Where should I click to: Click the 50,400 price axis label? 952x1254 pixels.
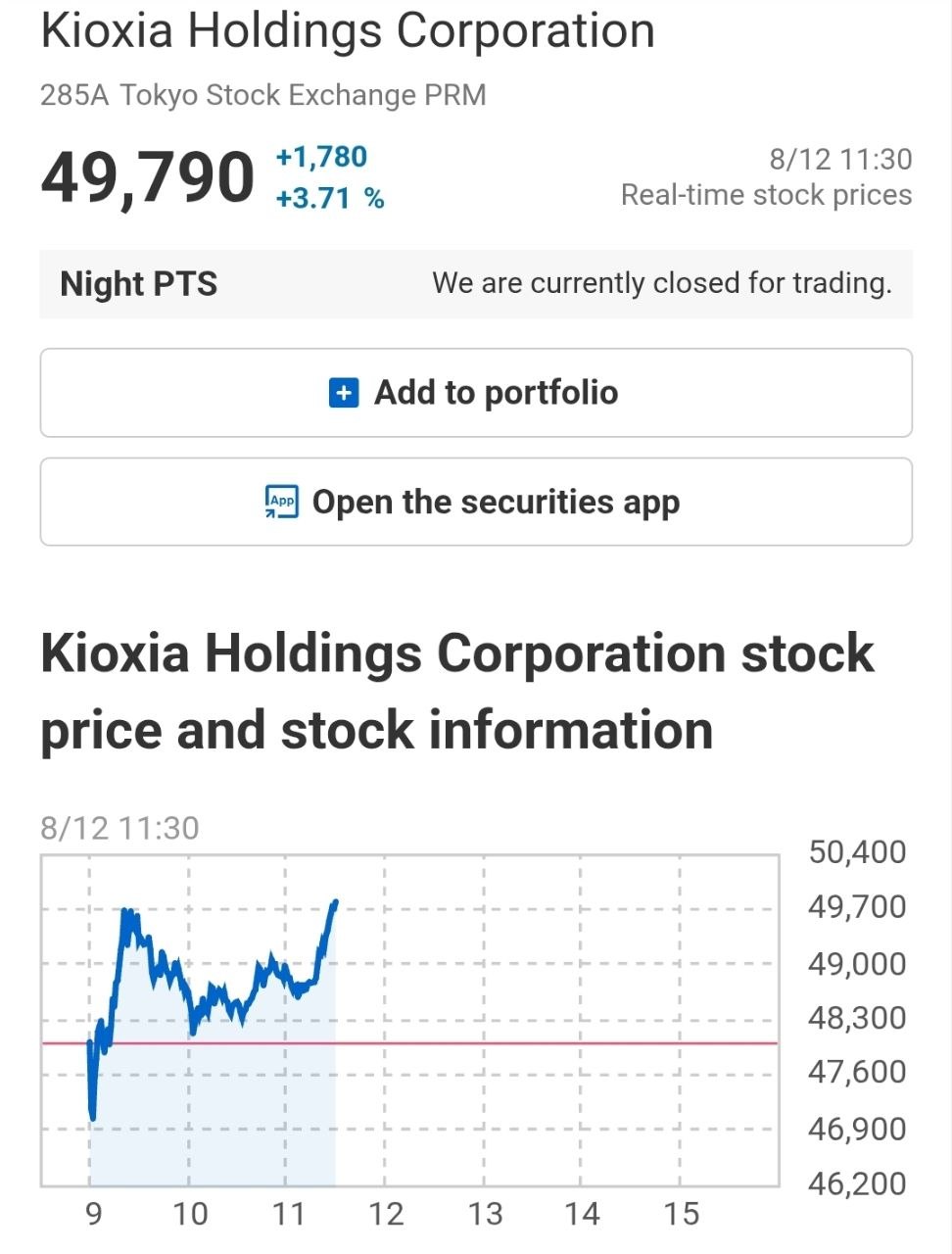click(x=857, y=852)
